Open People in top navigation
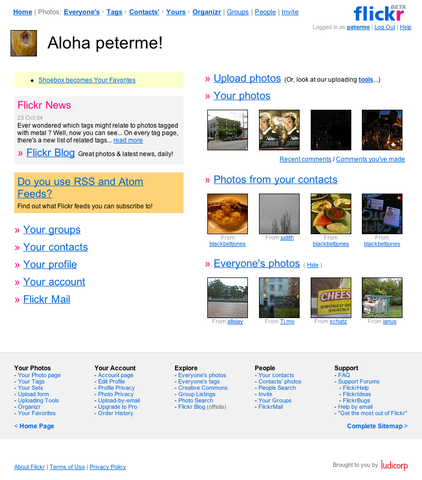The width and height of the screenshot is (422, 480). [x=265, y=12]
